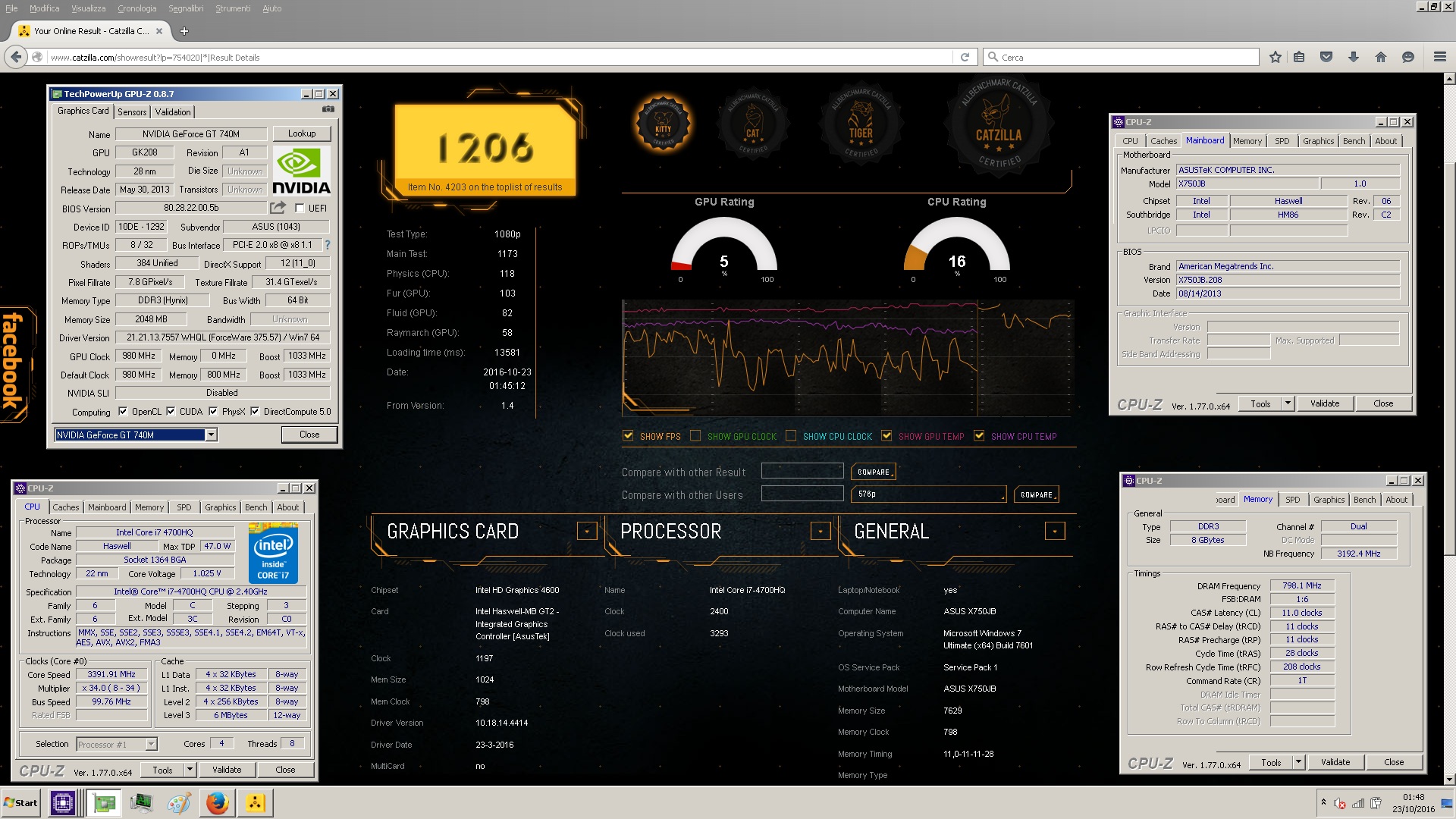Click the BIOS version share icon in GPU-Z
This screenshot has width=1456, height=819.
tap(278, 208)
